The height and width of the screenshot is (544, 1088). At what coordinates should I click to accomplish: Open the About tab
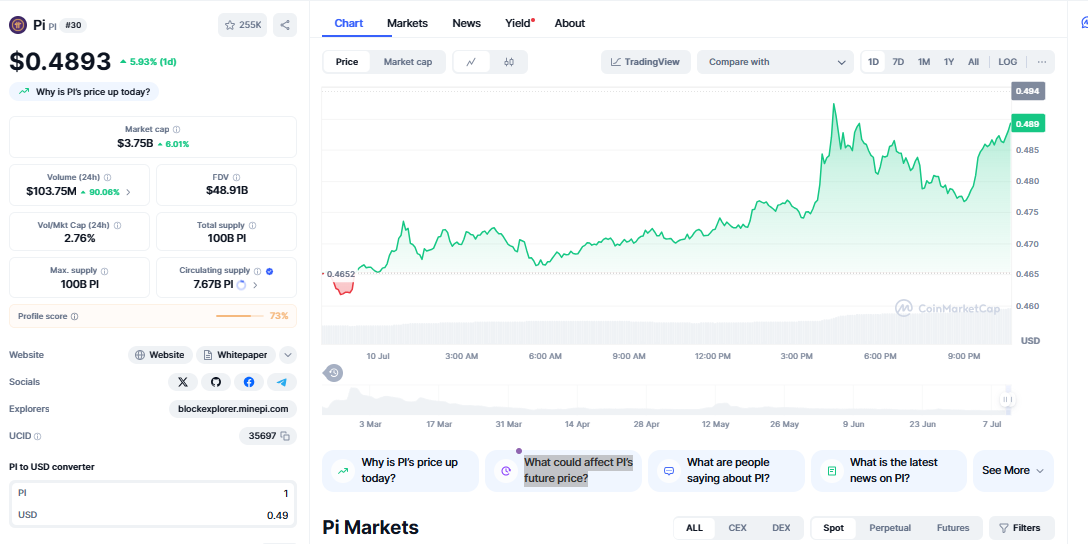click(x=570, y=23)
